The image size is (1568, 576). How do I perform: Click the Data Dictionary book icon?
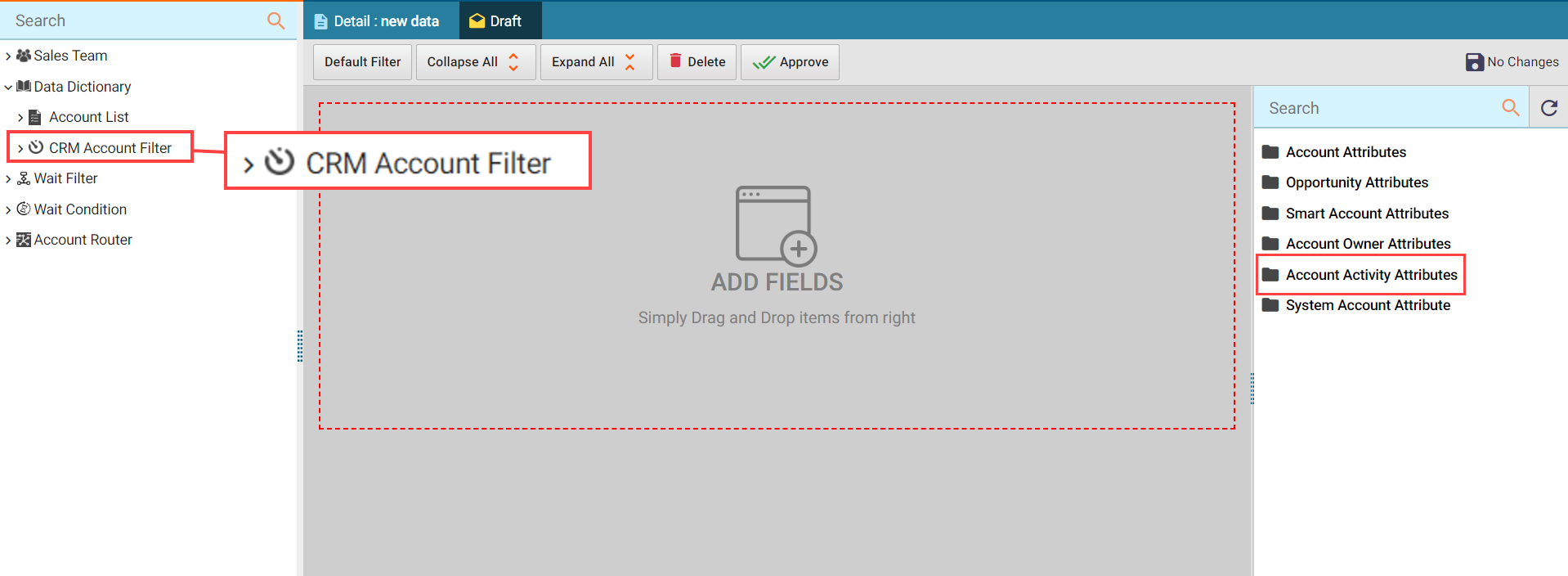24,86
